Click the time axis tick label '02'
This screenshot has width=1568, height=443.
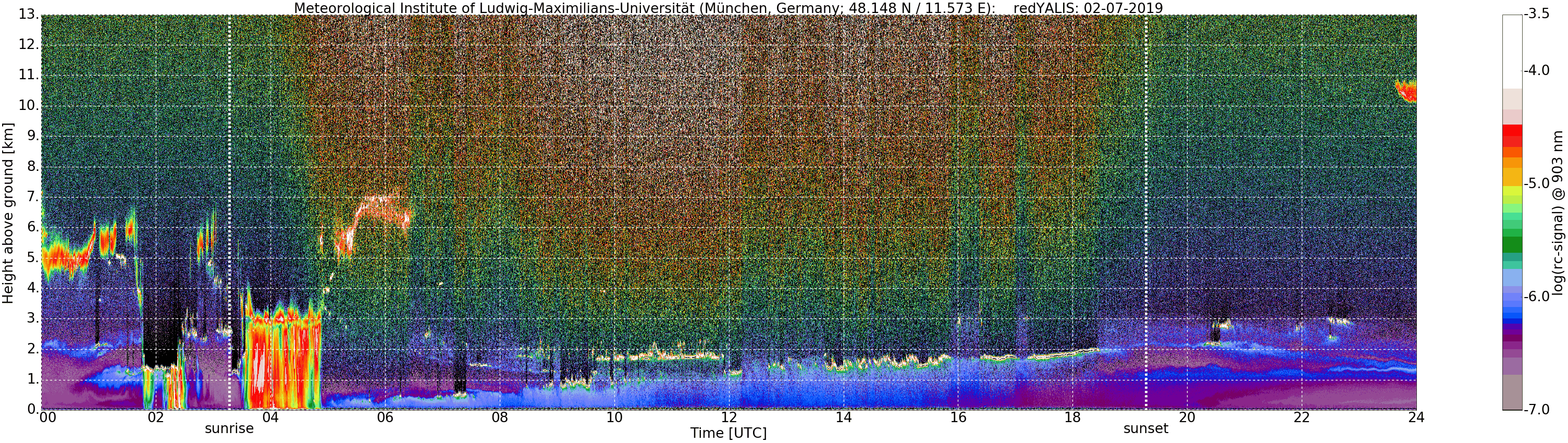click(x=156, y=417)
